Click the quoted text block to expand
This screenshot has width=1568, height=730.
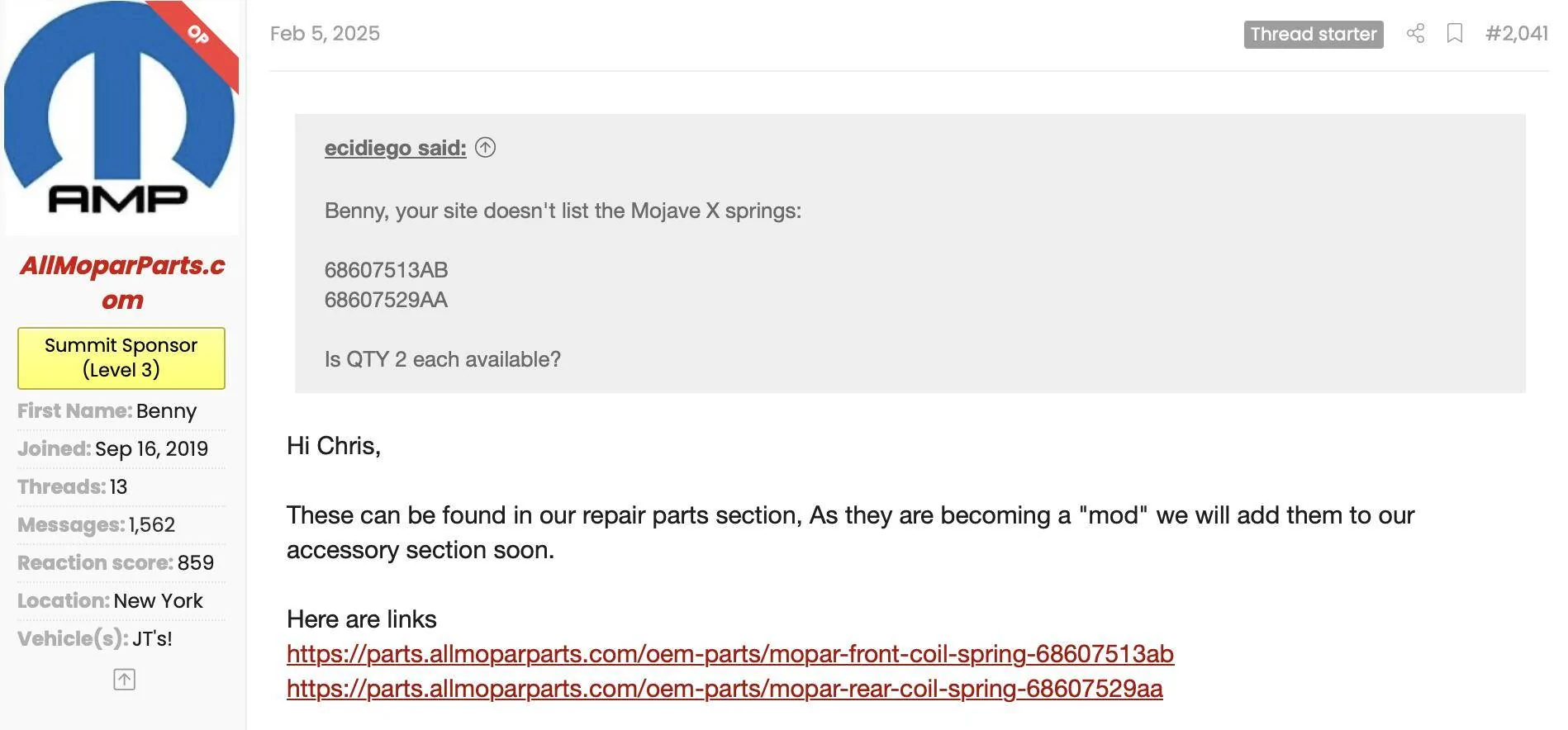point(910,254)
